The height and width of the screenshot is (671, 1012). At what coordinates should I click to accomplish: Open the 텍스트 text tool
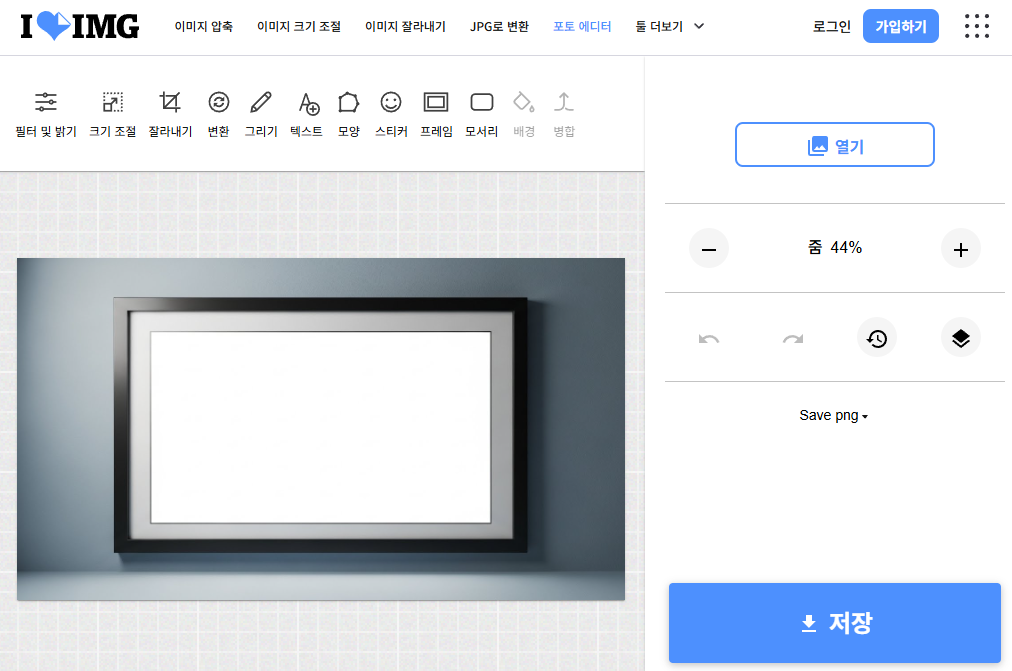click(305, 110)
